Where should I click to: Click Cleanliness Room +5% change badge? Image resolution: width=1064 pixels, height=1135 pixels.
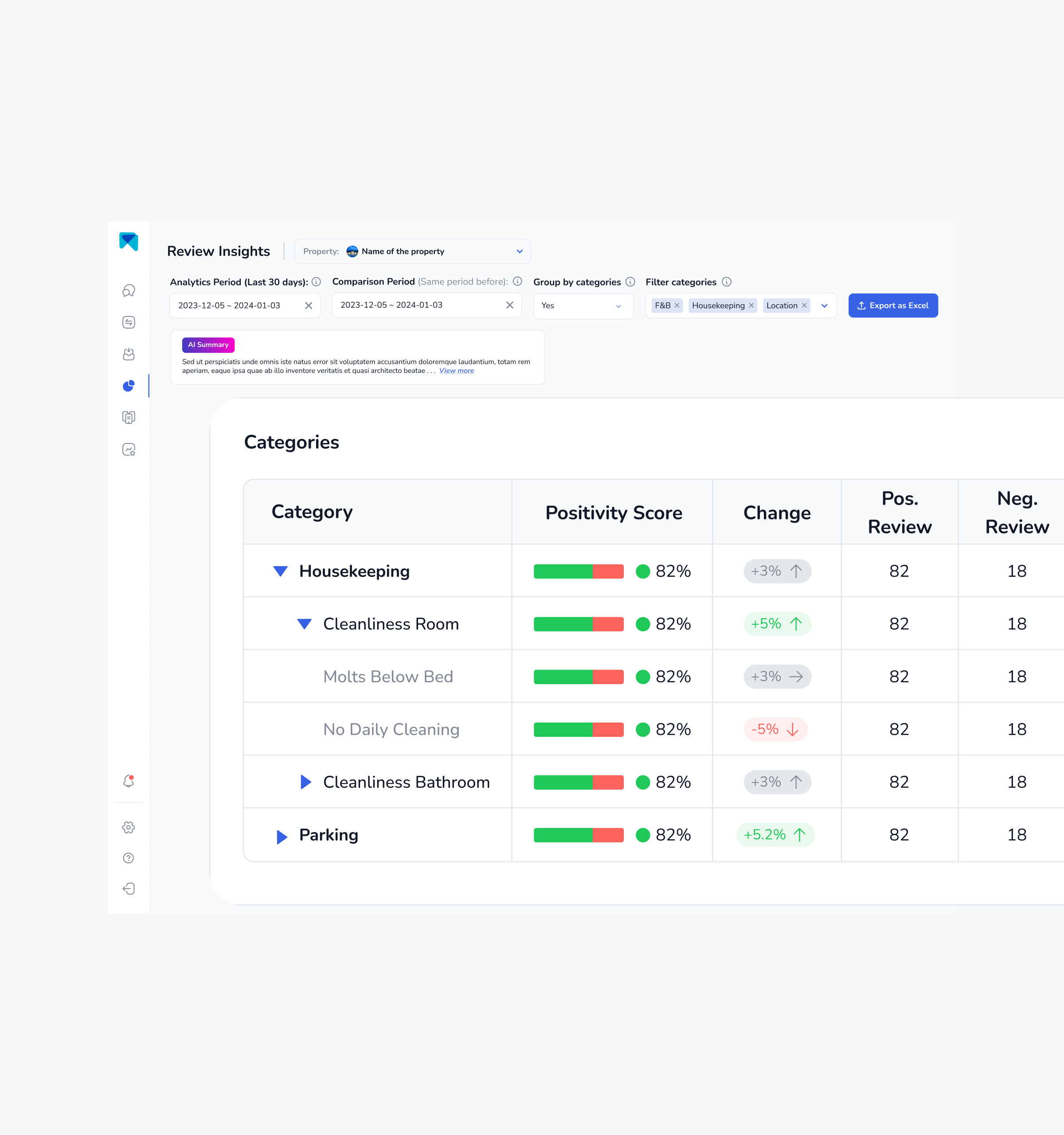coord(777,624)
